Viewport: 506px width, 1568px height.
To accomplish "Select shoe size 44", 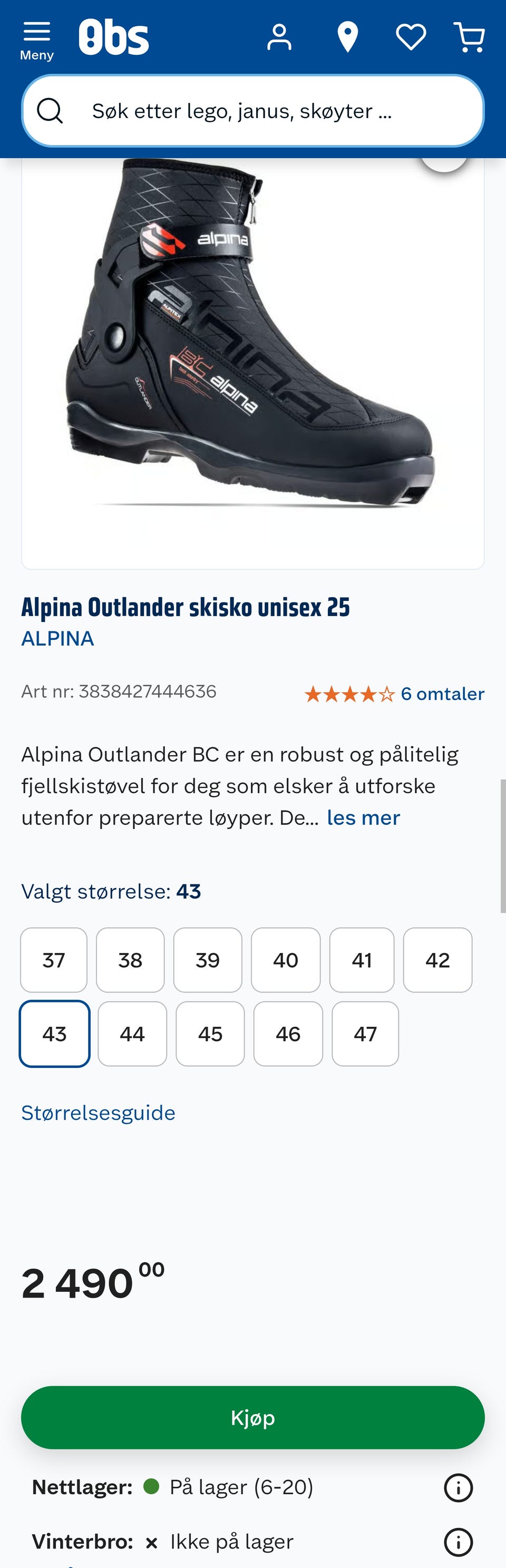I will pyautogui.click(x=132, y=1033).
